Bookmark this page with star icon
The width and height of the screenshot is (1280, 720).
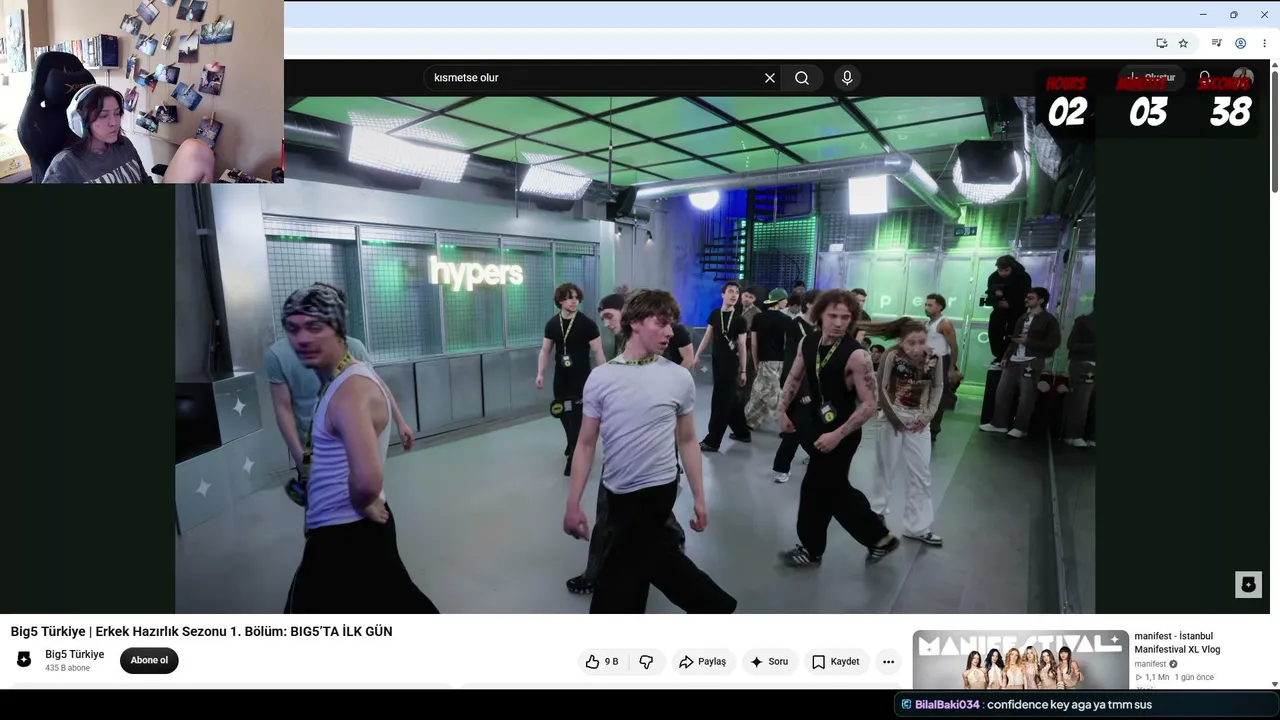(x=1183, y=43)
